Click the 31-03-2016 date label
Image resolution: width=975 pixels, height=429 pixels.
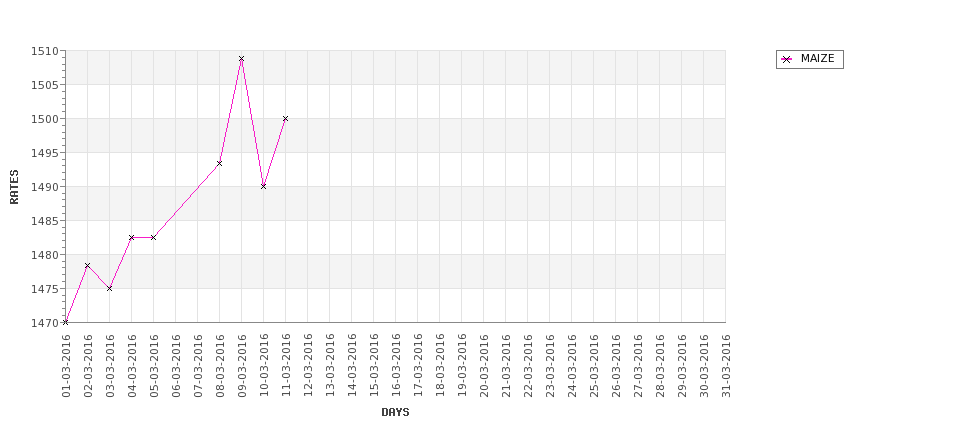tap(726, 366)
